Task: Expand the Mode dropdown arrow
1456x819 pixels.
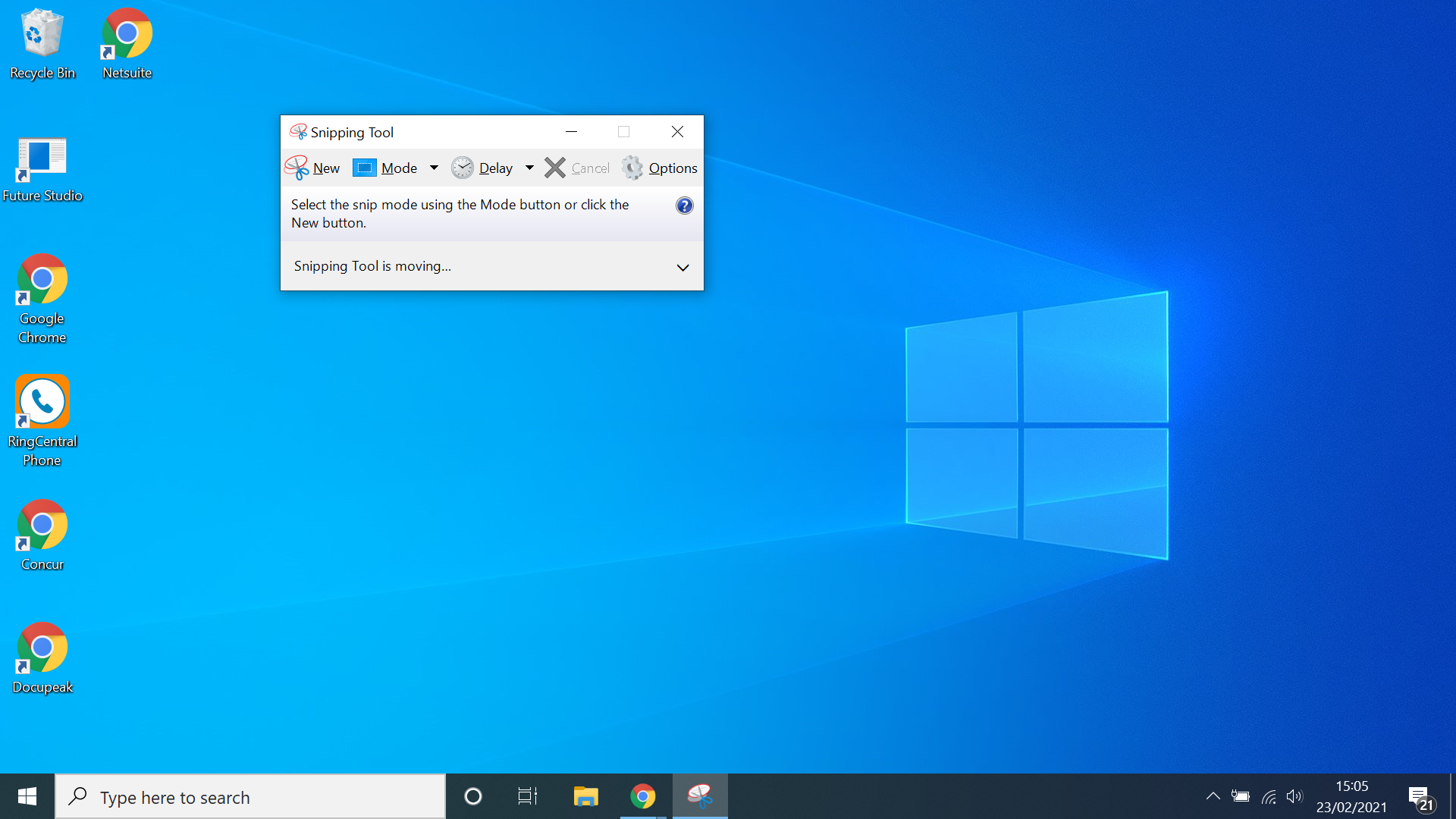Action: click(434, 168)
